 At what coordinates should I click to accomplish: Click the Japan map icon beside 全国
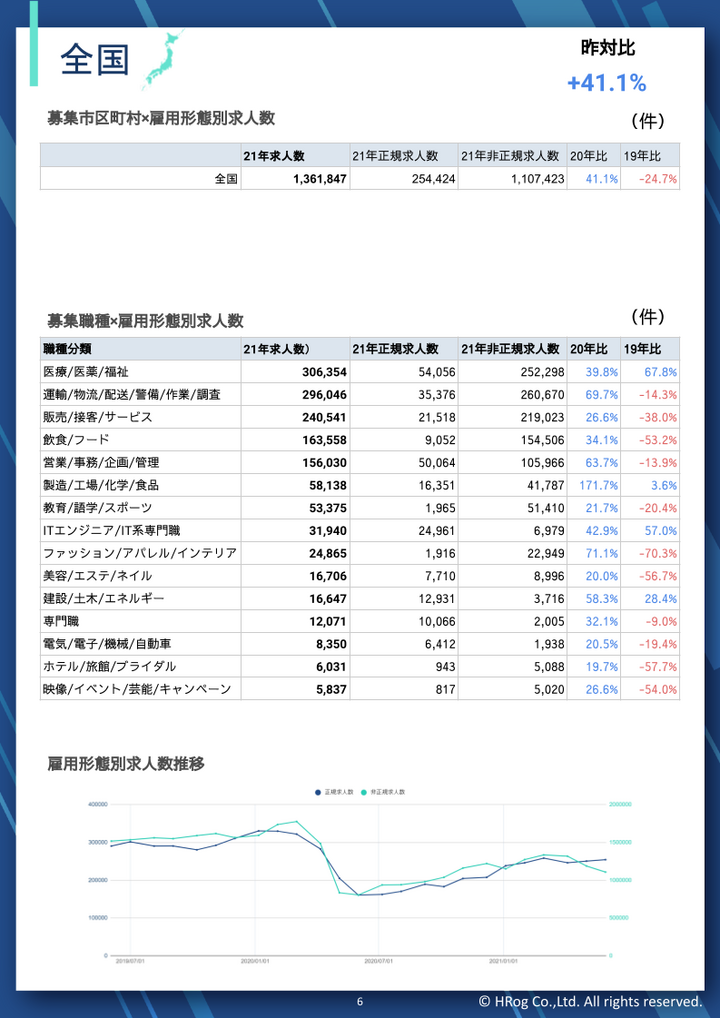tap(161, 58)
